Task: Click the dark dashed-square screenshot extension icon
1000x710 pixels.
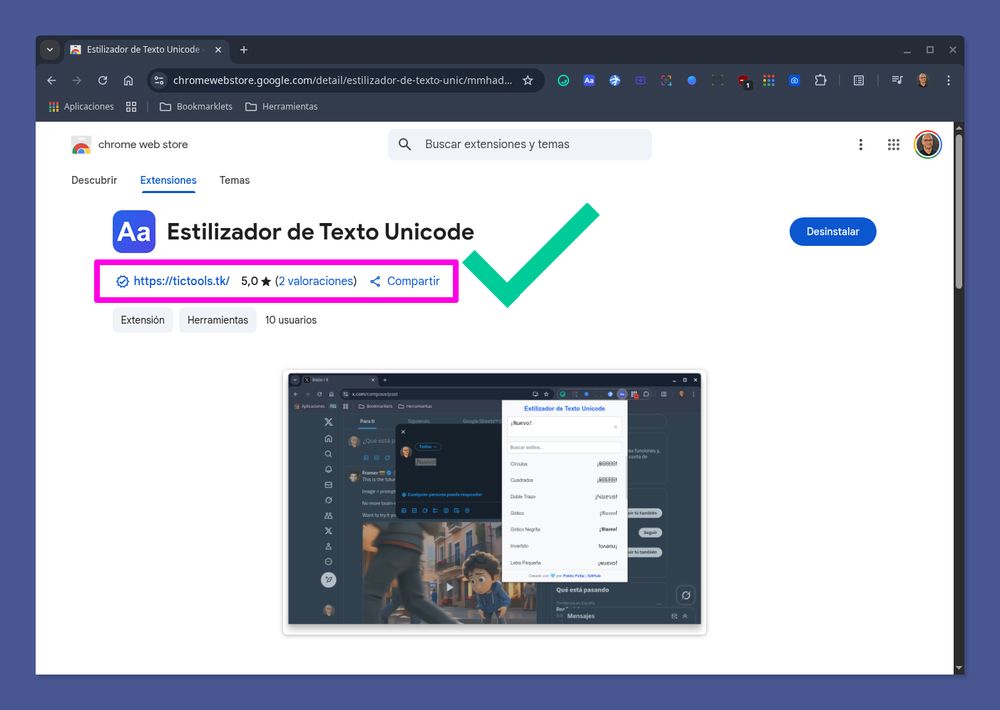Action: point(717,80)
